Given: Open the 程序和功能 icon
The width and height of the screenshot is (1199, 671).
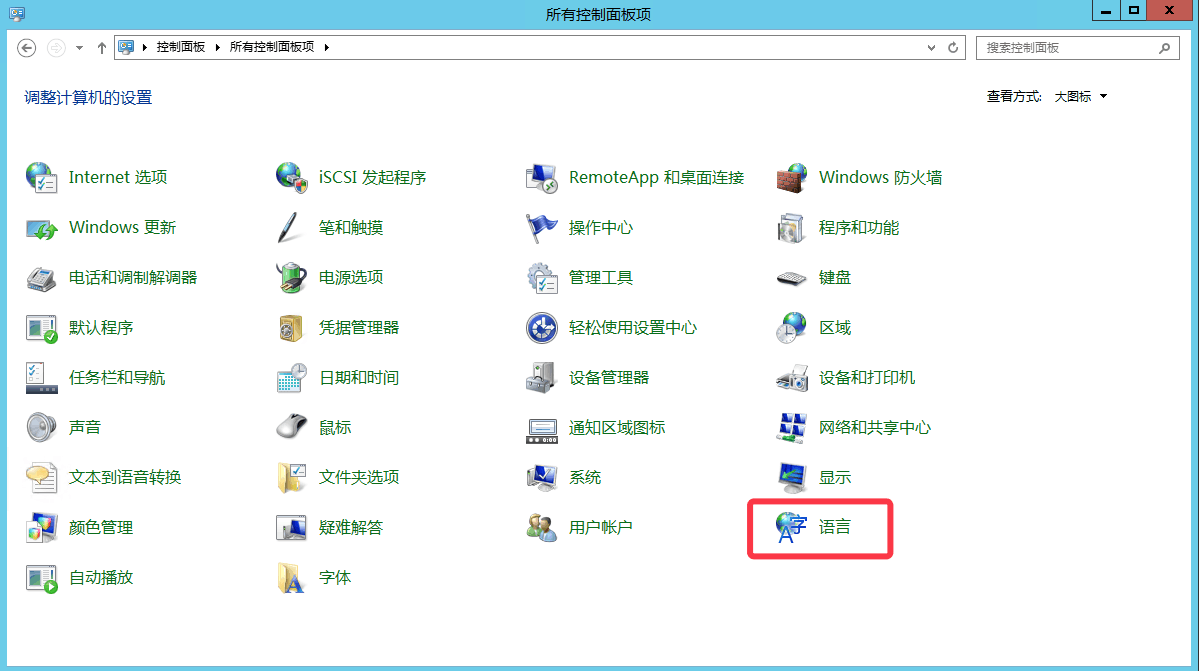Looking at the screenshot, I should (x=791, y=228).
